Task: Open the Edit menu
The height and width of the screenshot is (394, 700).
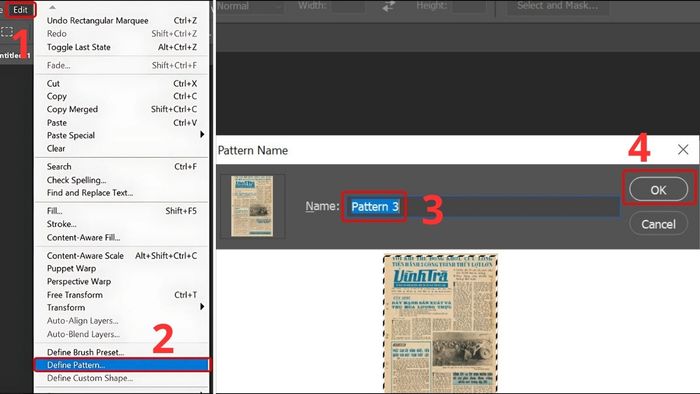Action: coord(20,9)
